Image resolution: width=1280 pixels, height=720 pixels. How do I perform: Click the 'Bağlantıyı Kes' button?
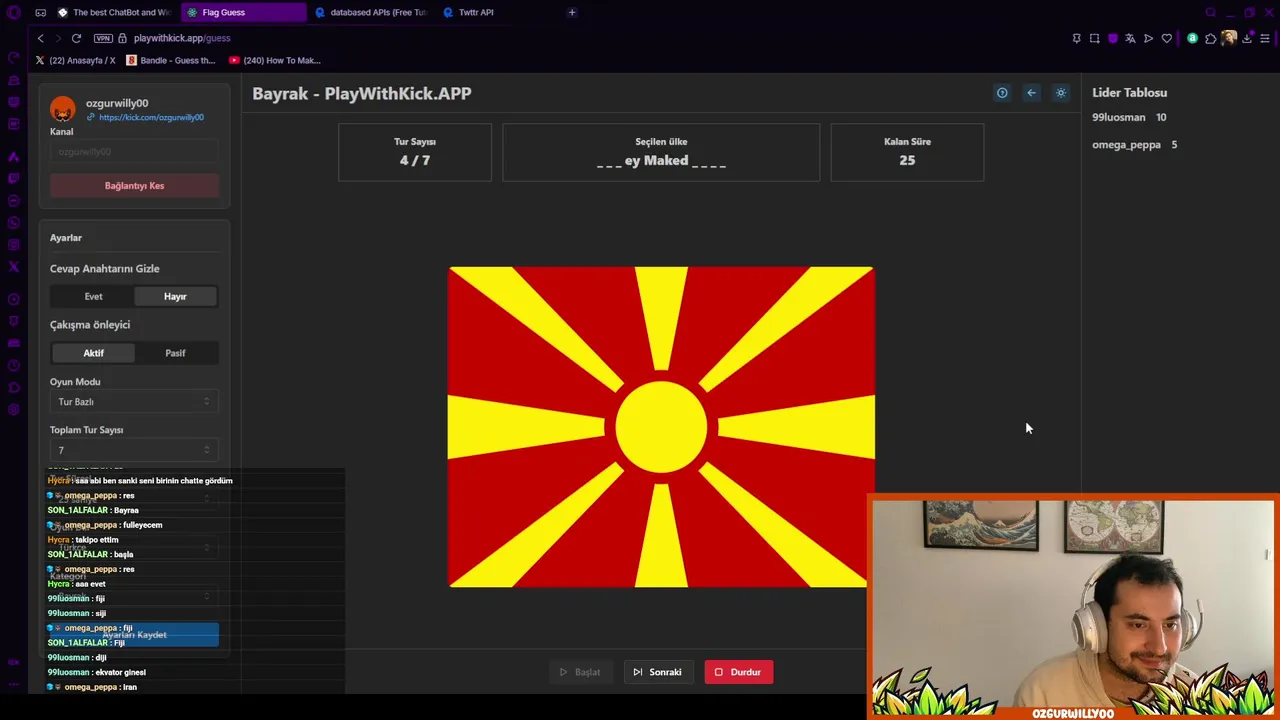(x=134, y=185)
